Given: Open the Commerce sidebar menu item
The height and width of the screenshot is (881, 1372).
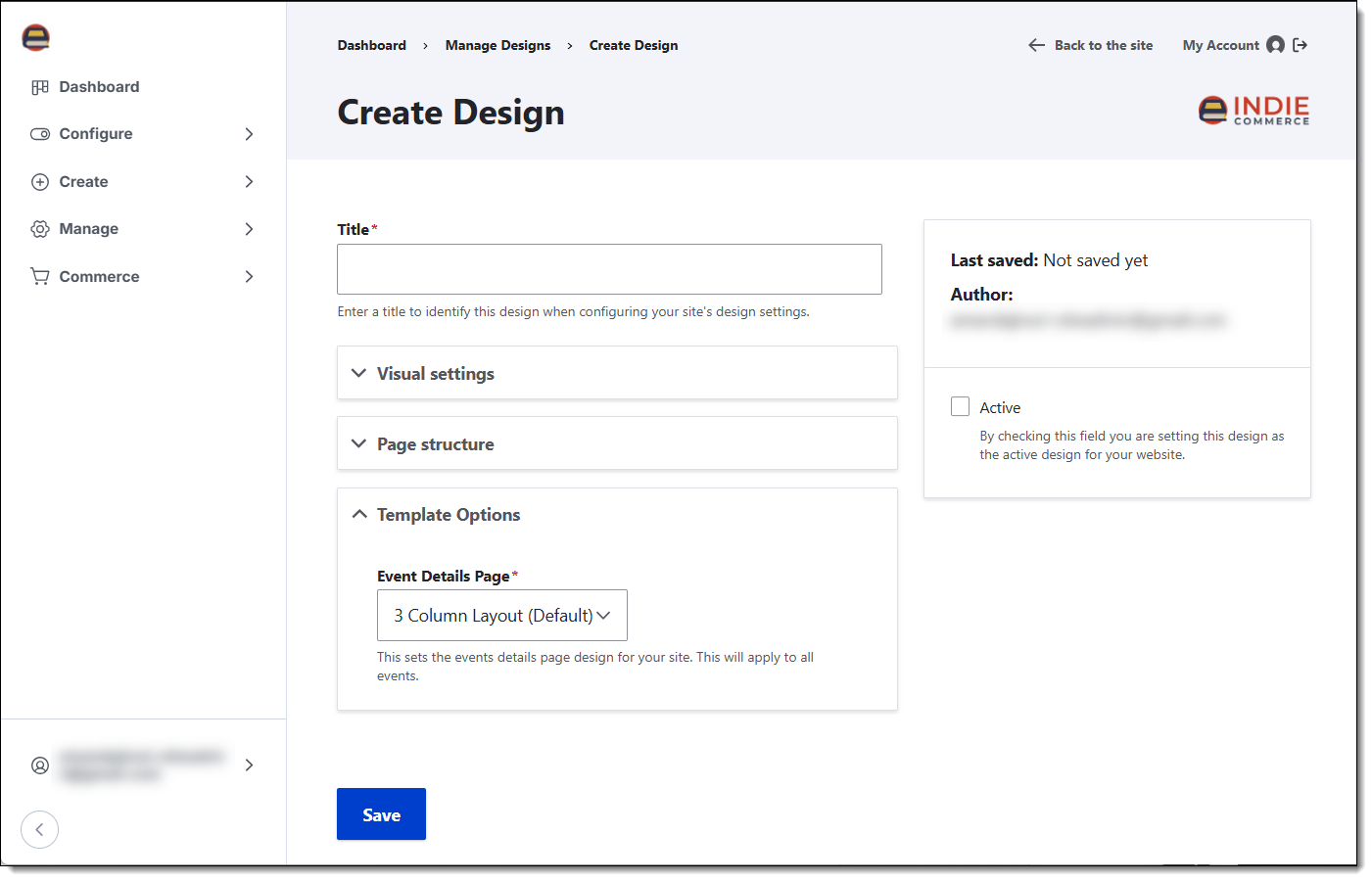Looking at the screenshot, I should (99, 277).
